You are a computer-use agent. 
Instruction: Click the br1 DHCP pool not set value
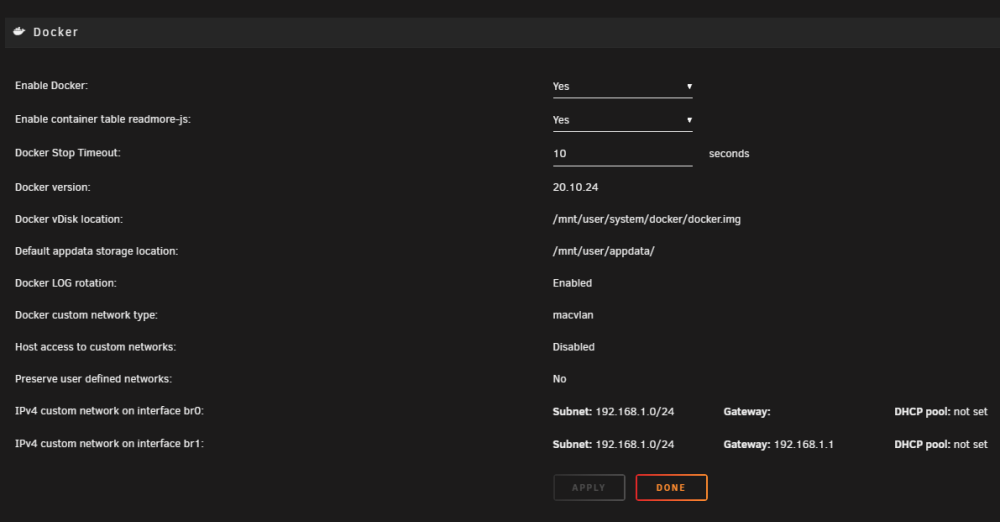(x=970, y=444)
